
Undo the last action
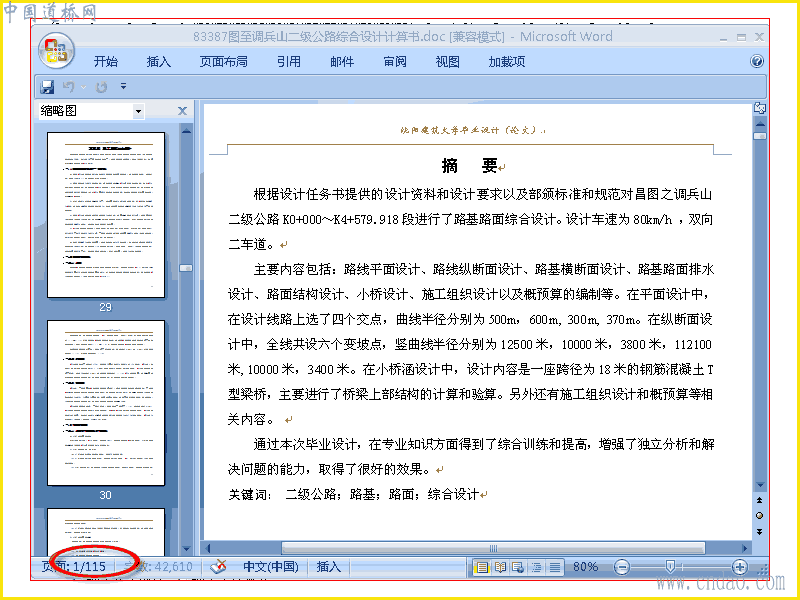(x=69, y=87)
